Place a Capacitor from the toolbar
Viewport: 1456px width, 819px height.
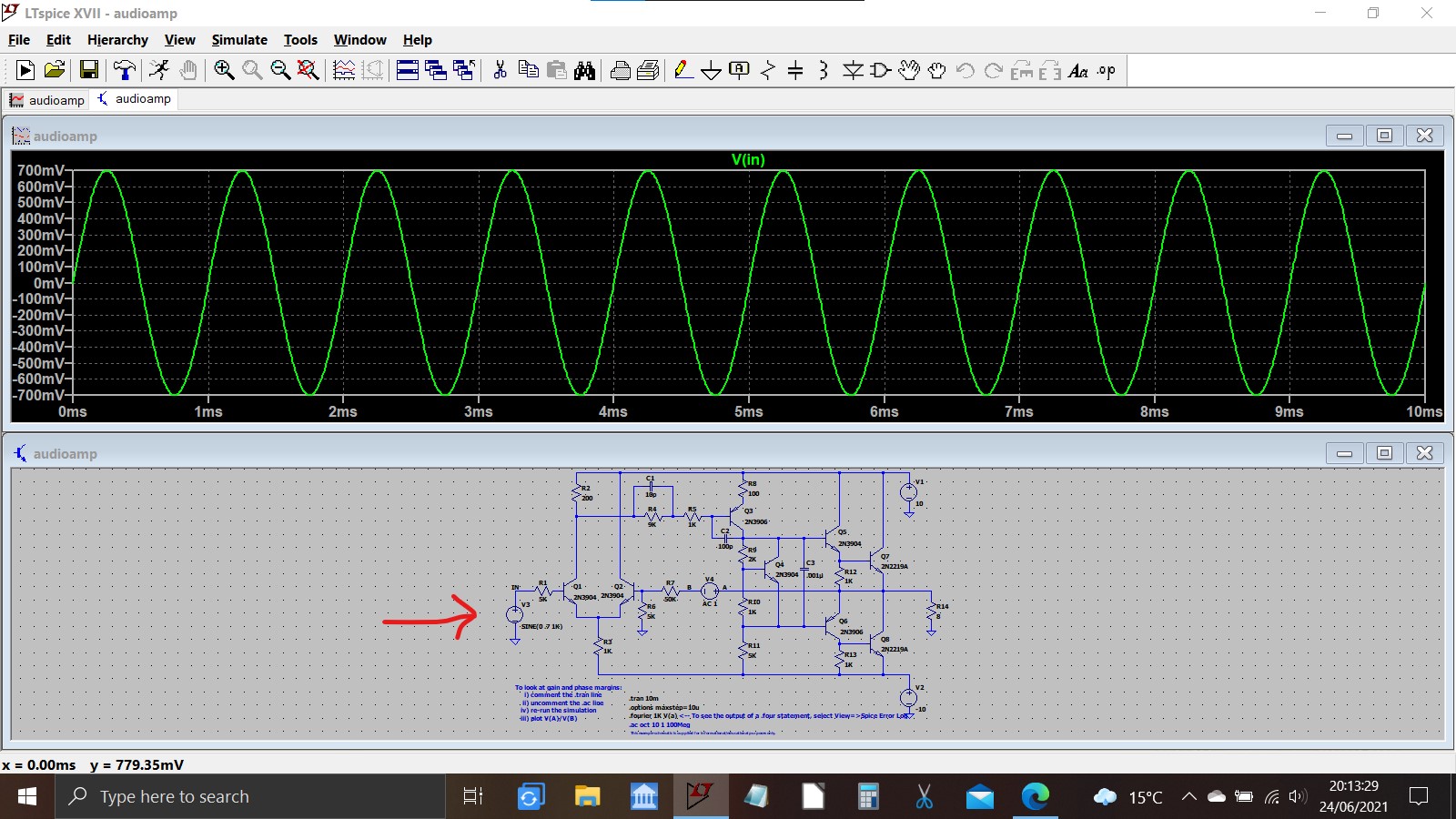795,70
